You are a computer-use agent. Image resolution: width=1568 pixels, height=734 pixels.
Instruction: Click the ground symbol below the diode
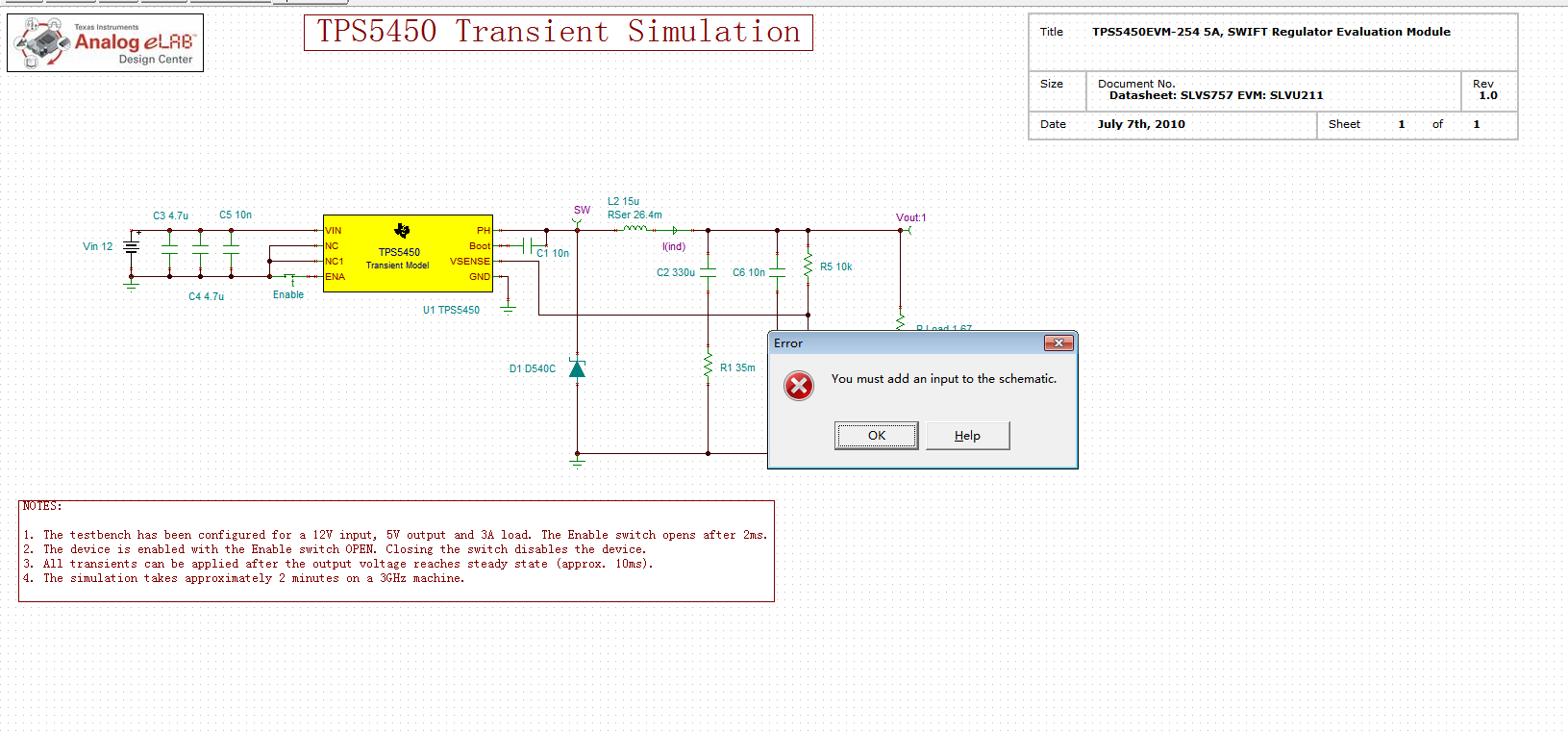click(577, 461)
